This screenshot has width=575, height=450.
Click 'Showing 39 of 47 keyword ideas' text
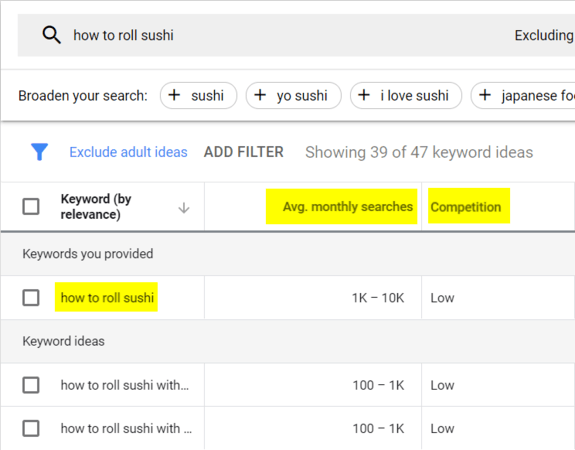[x=419, y=152]
